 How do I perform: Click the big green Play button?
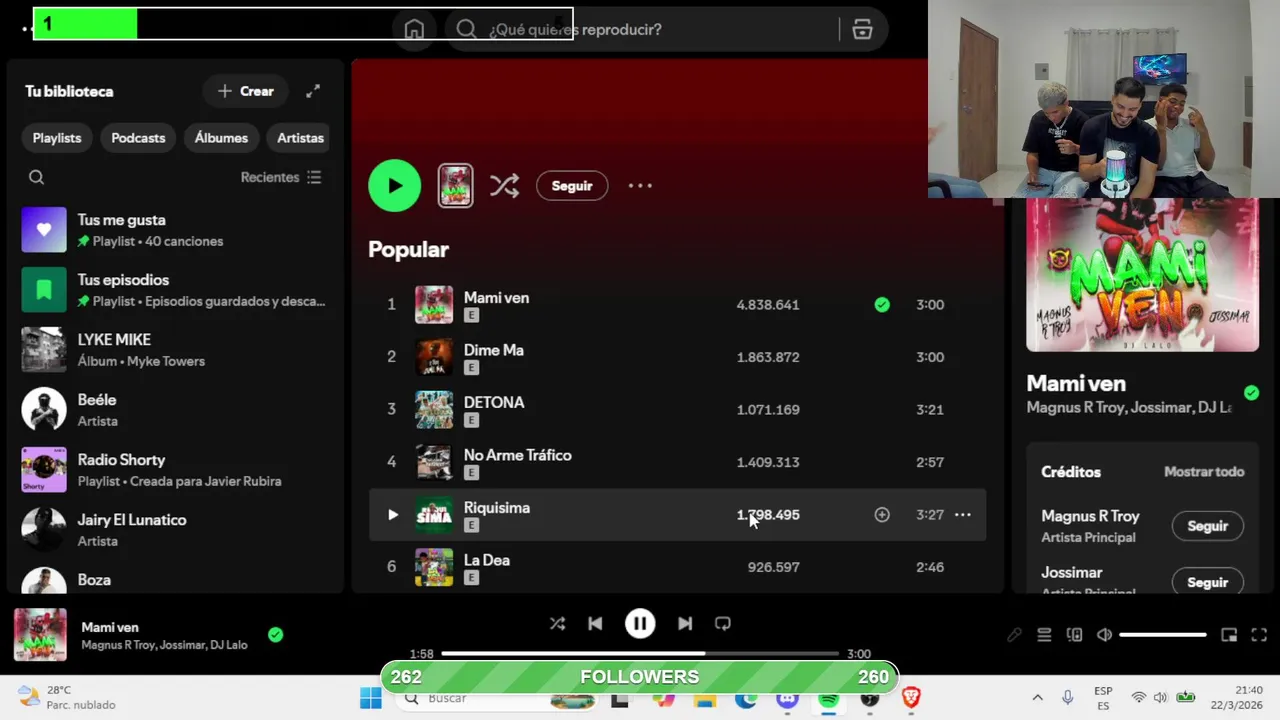(395, 185)
